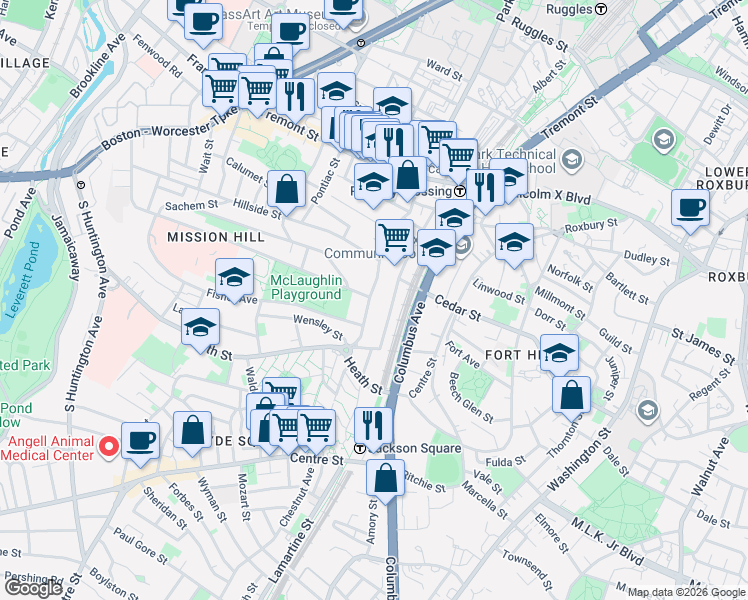Select the Lamartine St label
Image resolution: width=748 pixels, height=600 pixels.
(x=291, y=551)
